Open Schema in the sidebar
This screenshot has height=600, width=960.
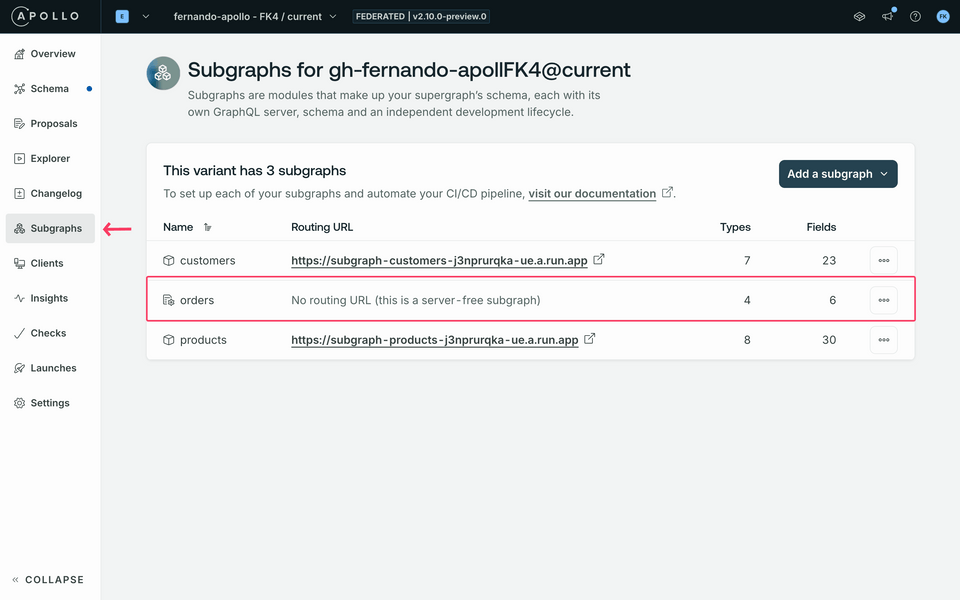tap(50, 89)
